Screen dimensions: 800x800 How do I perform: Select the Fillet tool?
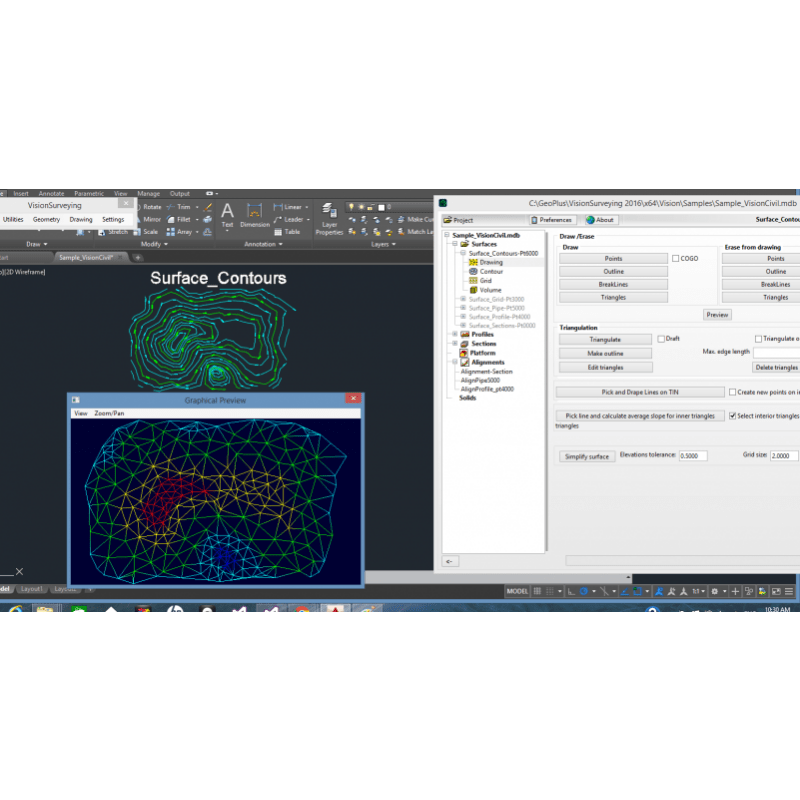[179, 219]
